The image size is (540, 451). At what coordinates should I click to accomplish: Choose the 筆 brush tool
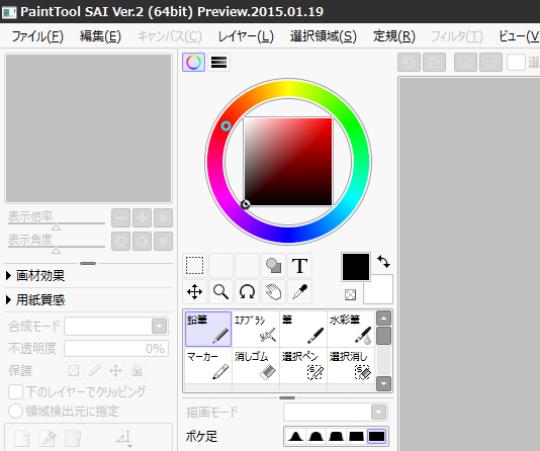pyautogui.click(x=303, y=329)
